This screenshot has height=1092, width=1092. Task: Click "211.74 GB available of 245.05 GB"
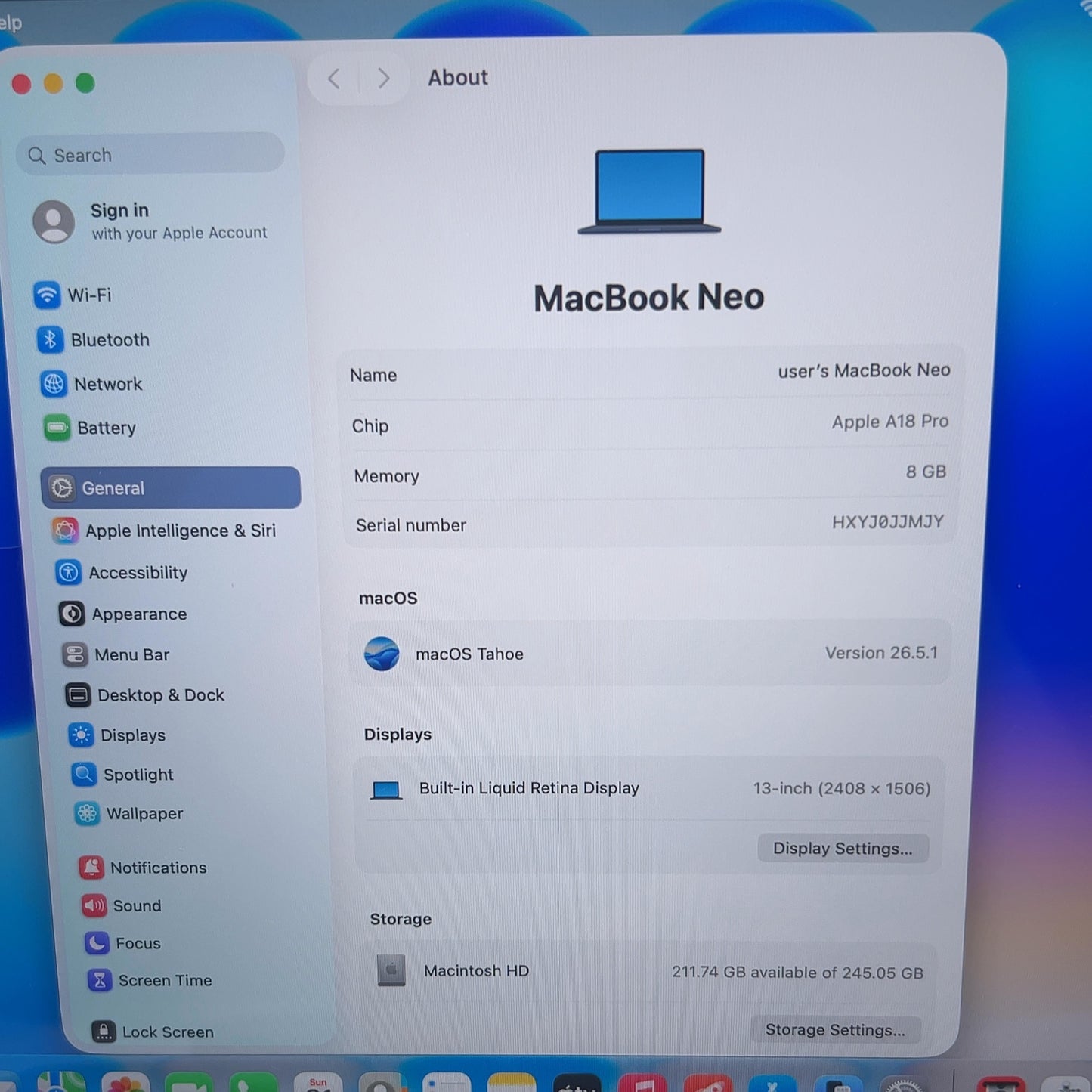pos(797,973)
